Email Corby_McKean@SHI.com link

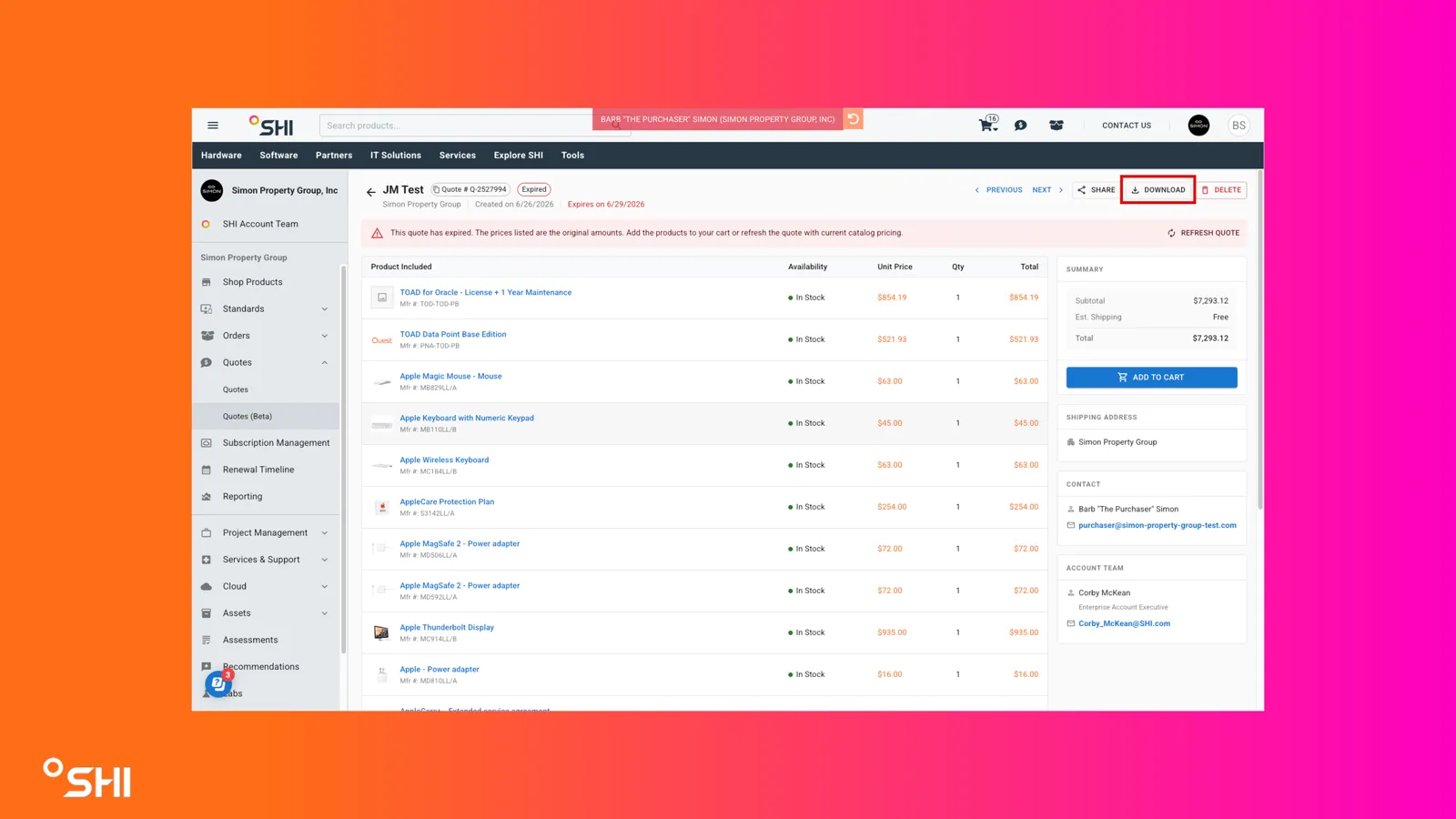(x=1124, y=623)
